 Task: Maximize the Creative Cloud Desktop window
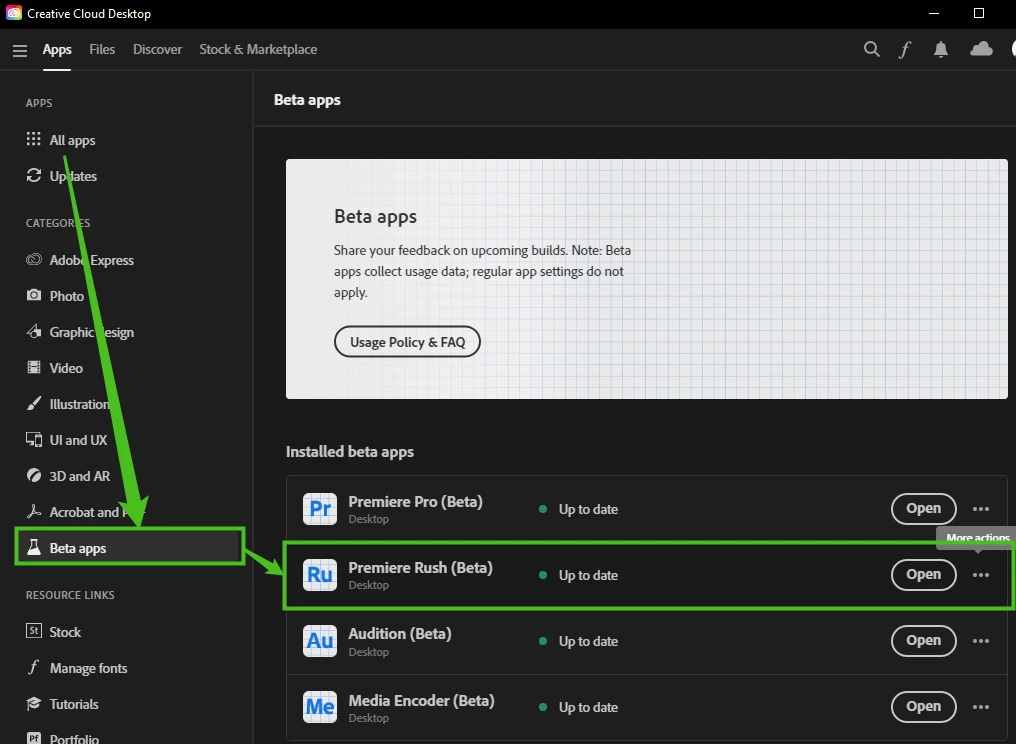click(979, 13)
